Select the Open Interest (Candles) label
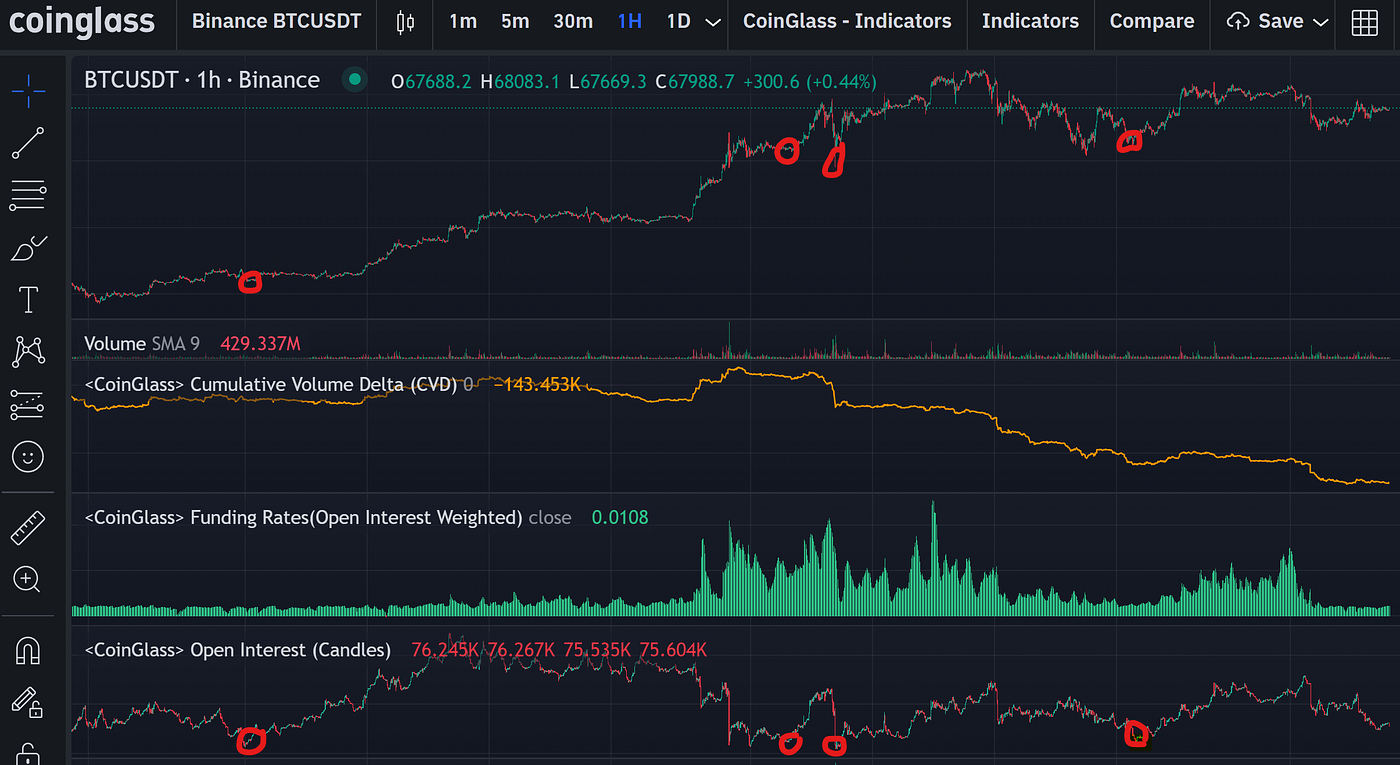 pyautogui.click(x=237, y=650)
